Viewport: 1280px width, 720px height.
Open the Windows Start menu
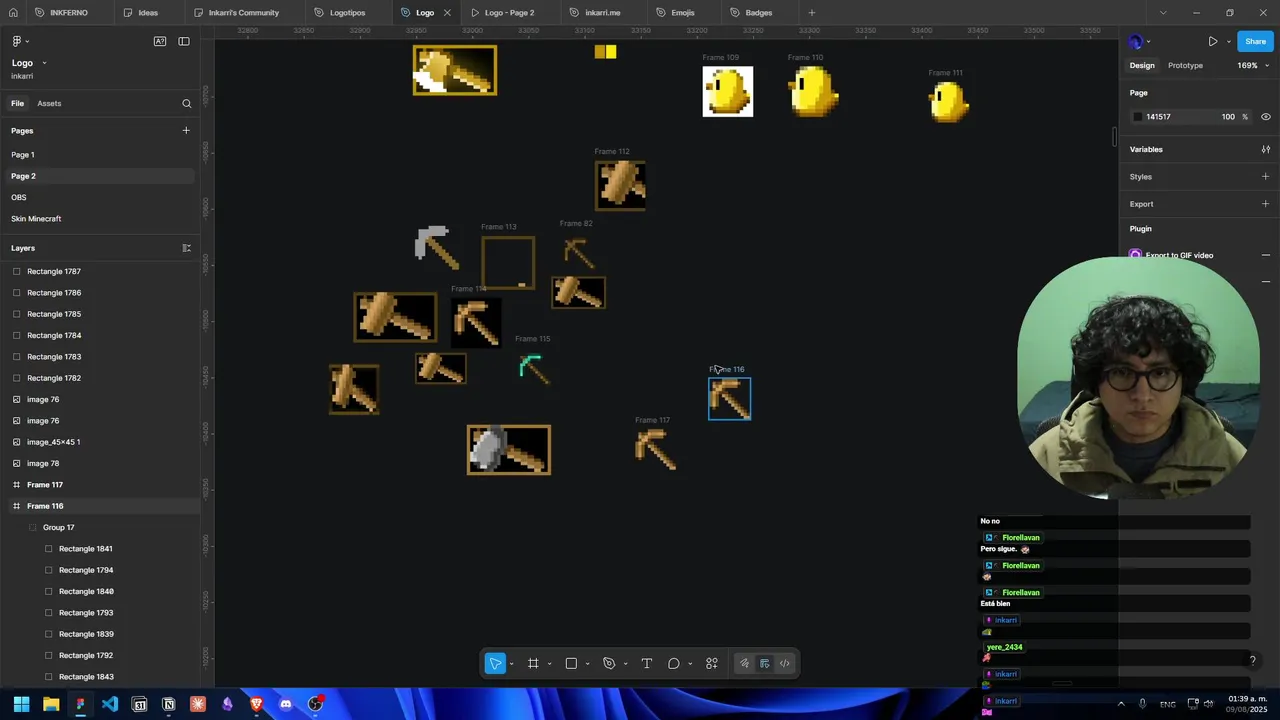(x=21, y=704)
